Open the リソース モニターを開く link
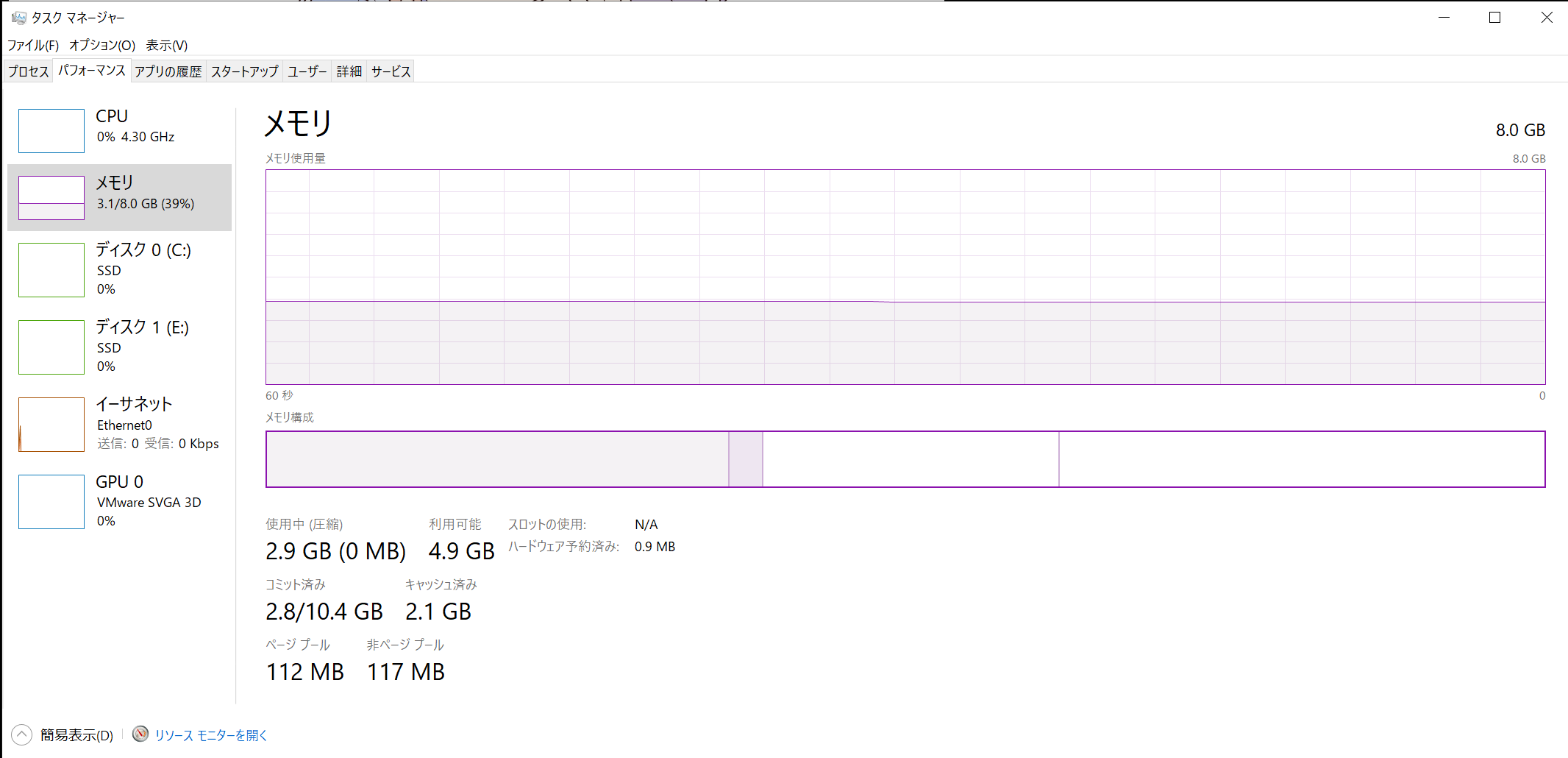 click(211, 735)
